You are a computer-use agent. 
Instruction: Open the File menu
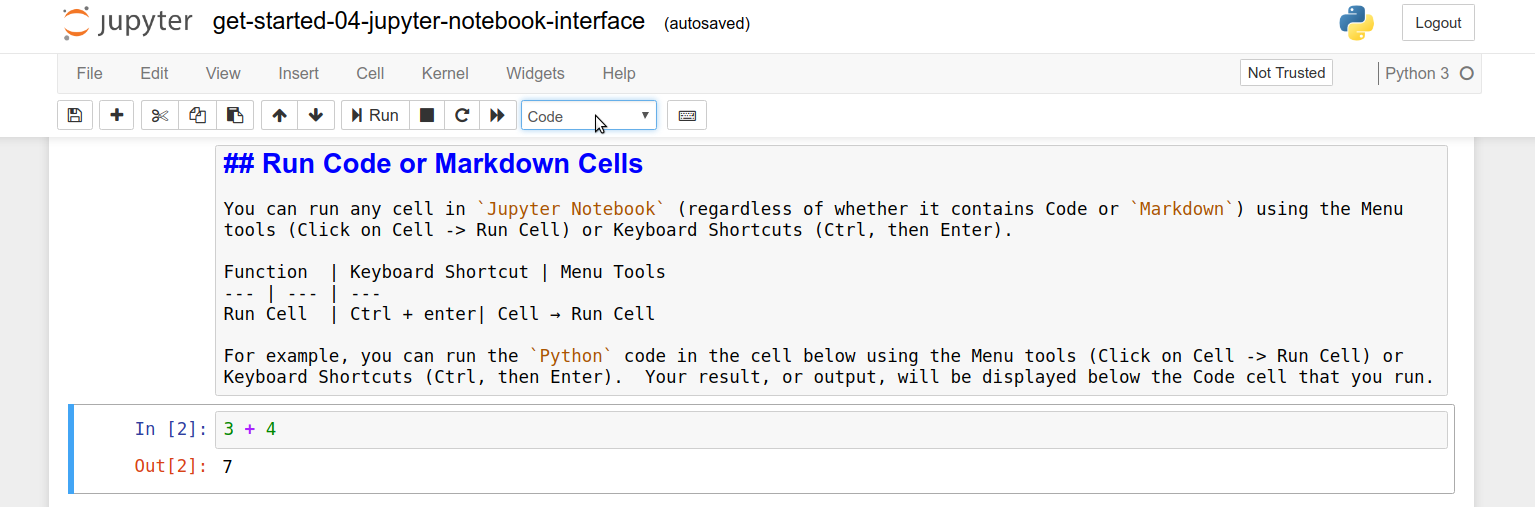90,73
